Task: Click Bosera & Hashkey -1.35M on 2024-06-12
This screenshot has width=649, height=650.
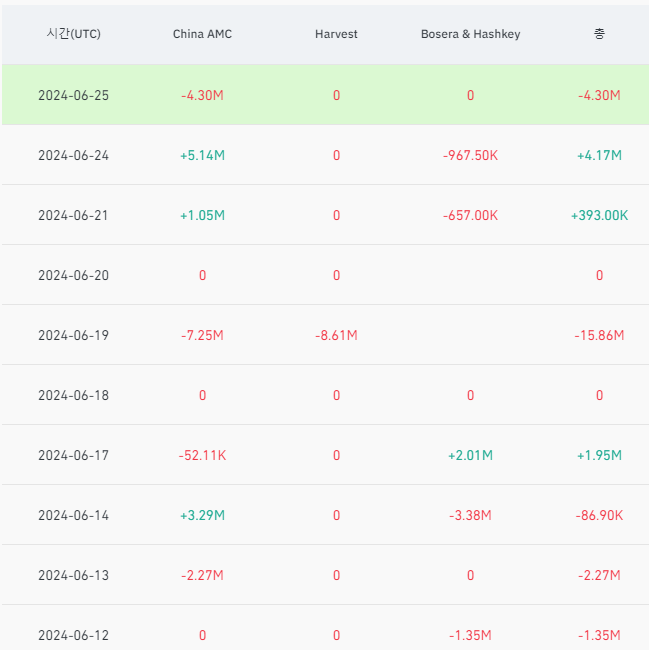Action: [470, 635]
